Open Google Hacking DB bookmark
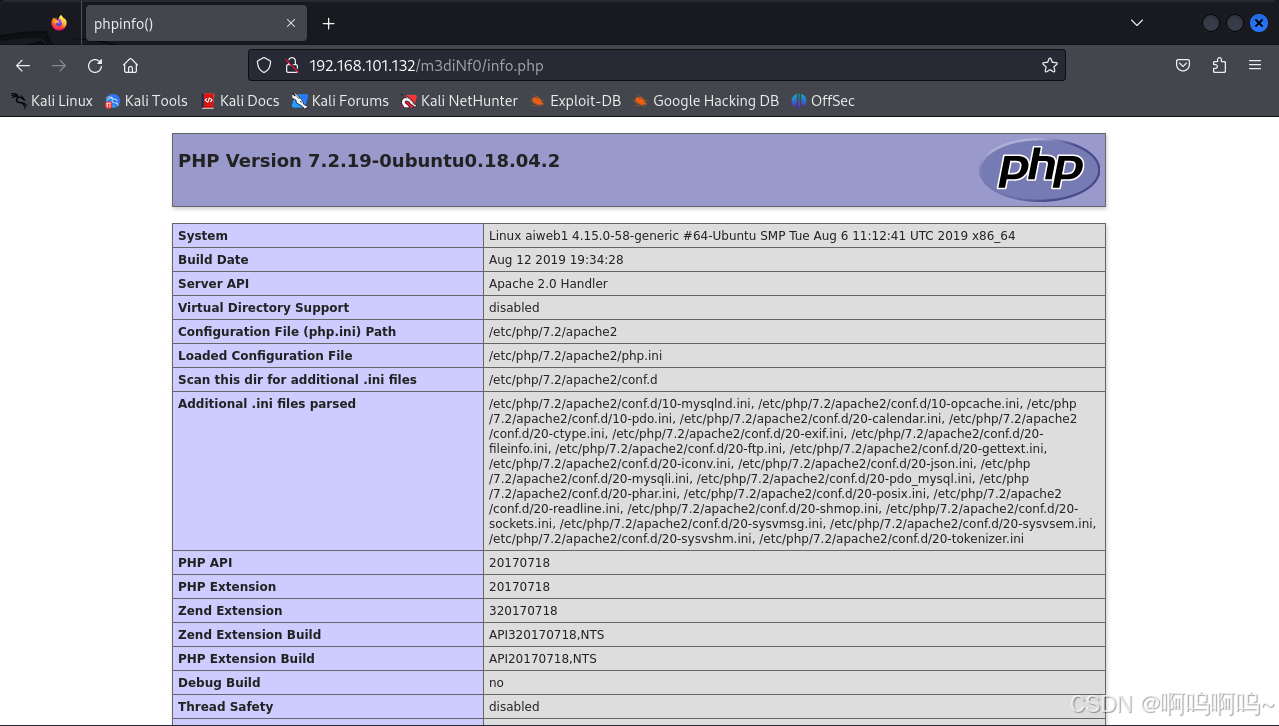 706,100
